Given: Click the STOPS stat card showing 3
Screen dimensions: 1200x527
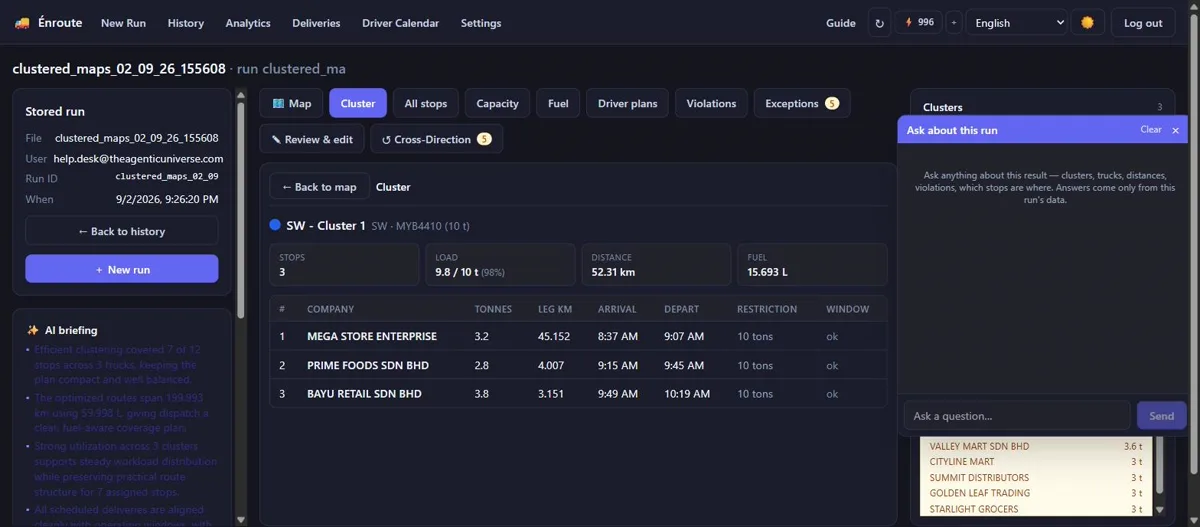Looking at the screenshot, I should [x=344, y=265].
